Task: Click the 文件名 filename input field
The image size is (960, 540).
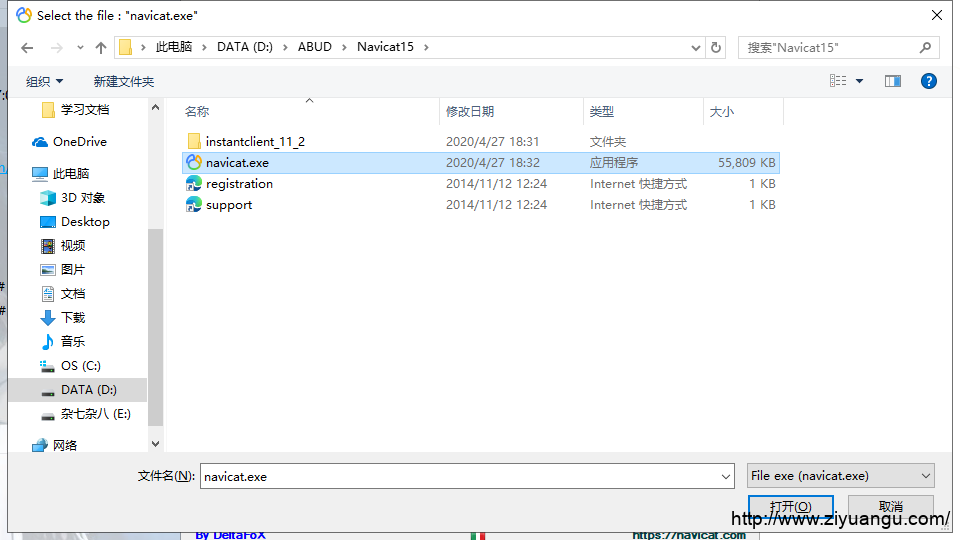Action: pyautogui.click(x=467, y=477)
